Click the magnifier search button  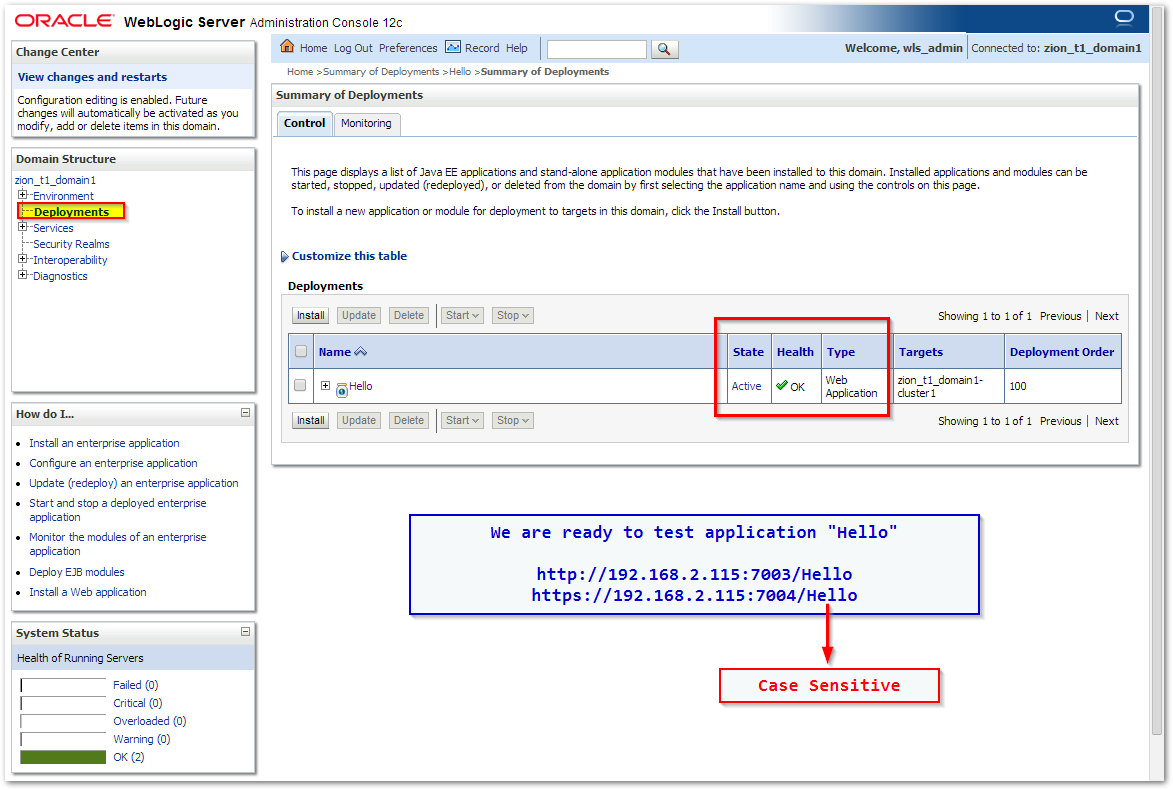tap(664, 49)
